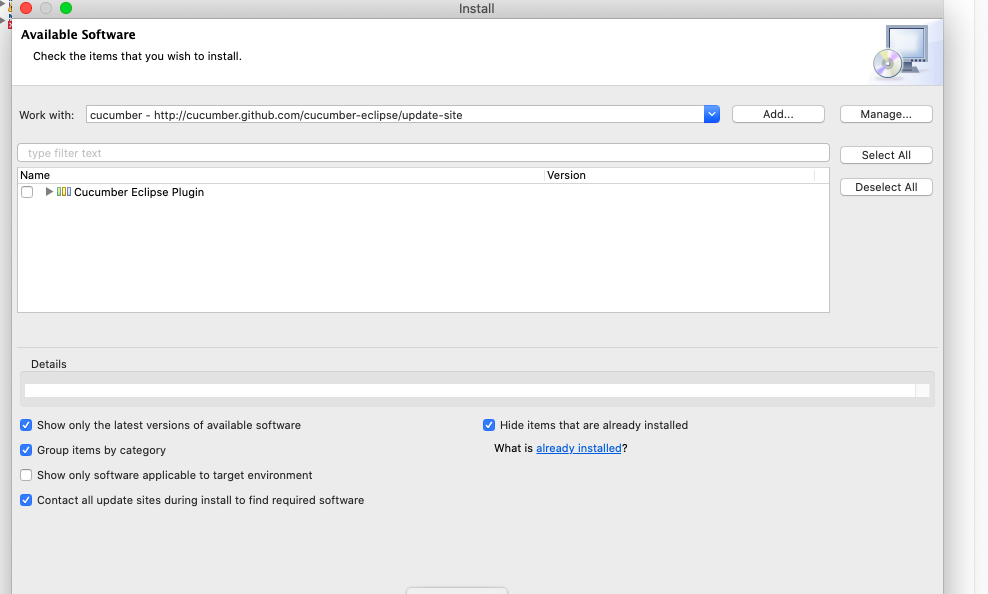This screenshot has height=594, width=988.
Task: Open the Work with site dropdown arrow
Action: point(712,114)
